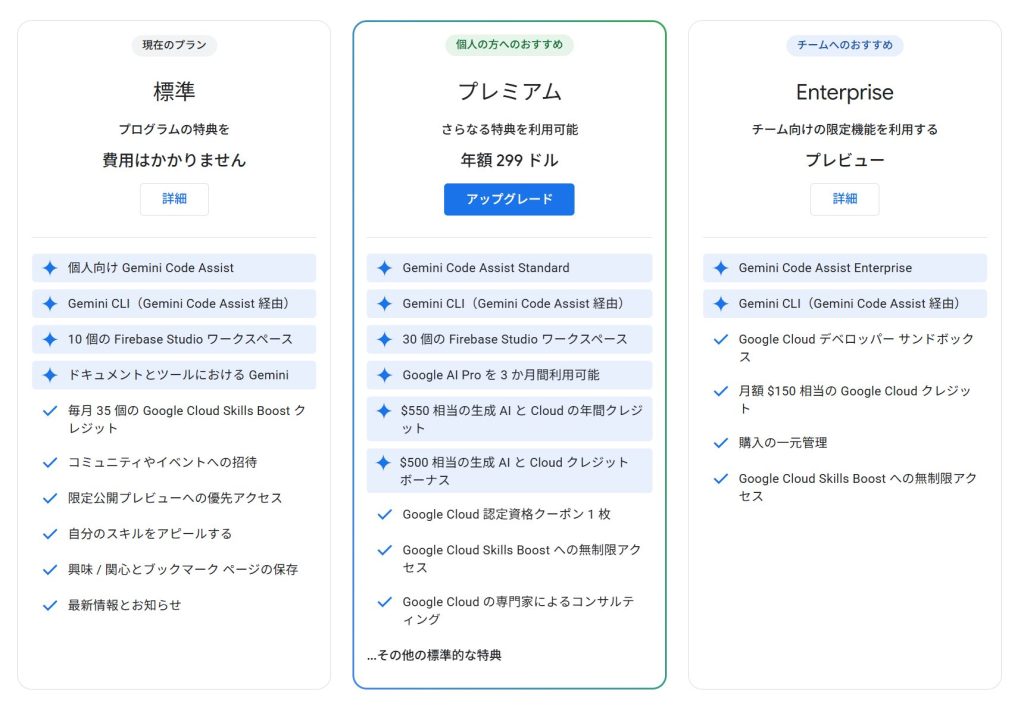The height and width of the screenshot is (705, 1024).
Task: Click the アップグレード button
Action: click(509, 199)
